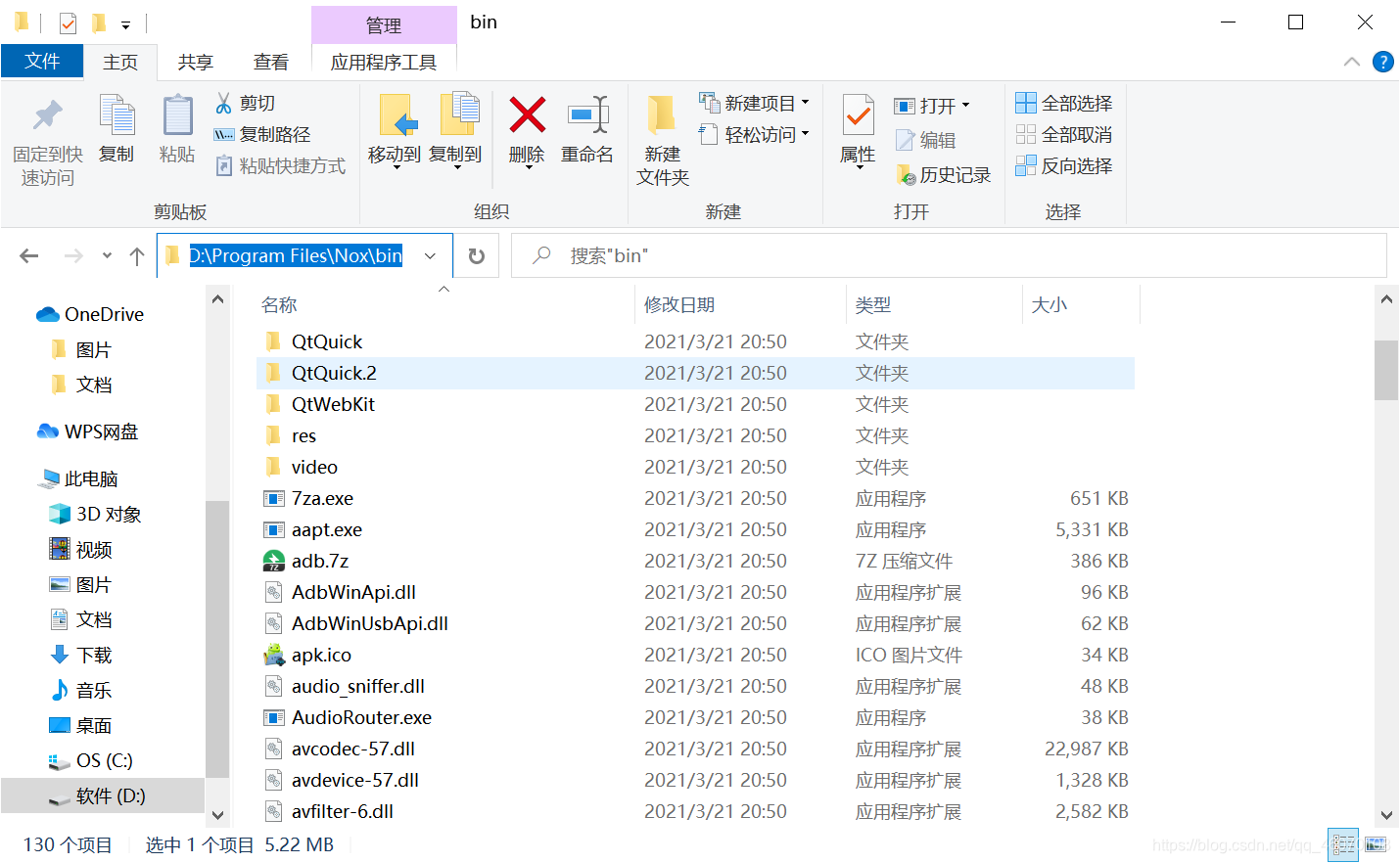Go Back using the left arrow
This screenshot has width=1400, height=863.
click(29, 255)
